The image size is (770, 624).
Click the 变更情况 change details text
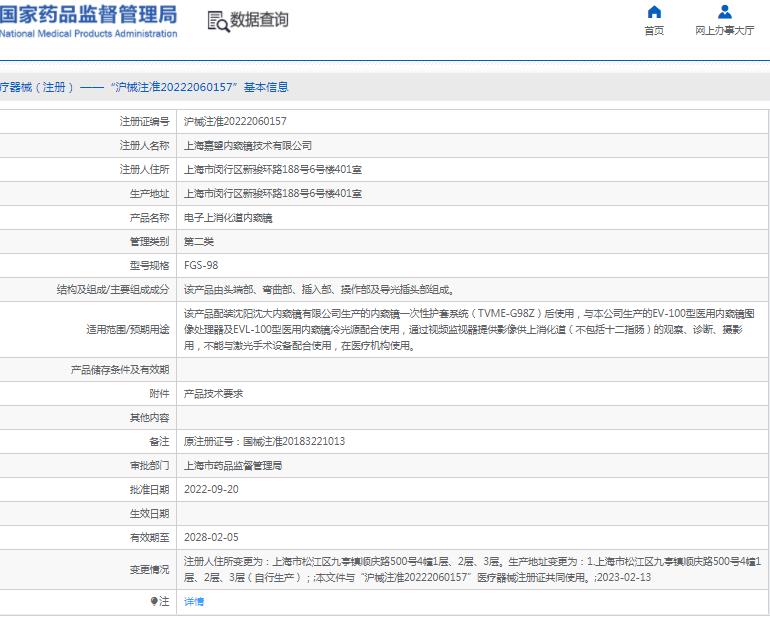472,570
